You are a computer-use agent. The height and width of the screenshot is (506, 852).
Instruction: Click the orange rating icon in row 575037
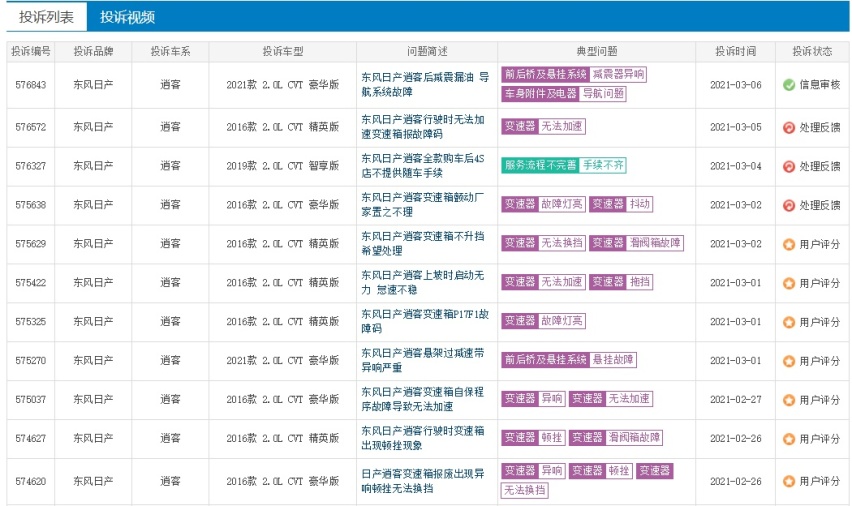[x=789, y=400]
